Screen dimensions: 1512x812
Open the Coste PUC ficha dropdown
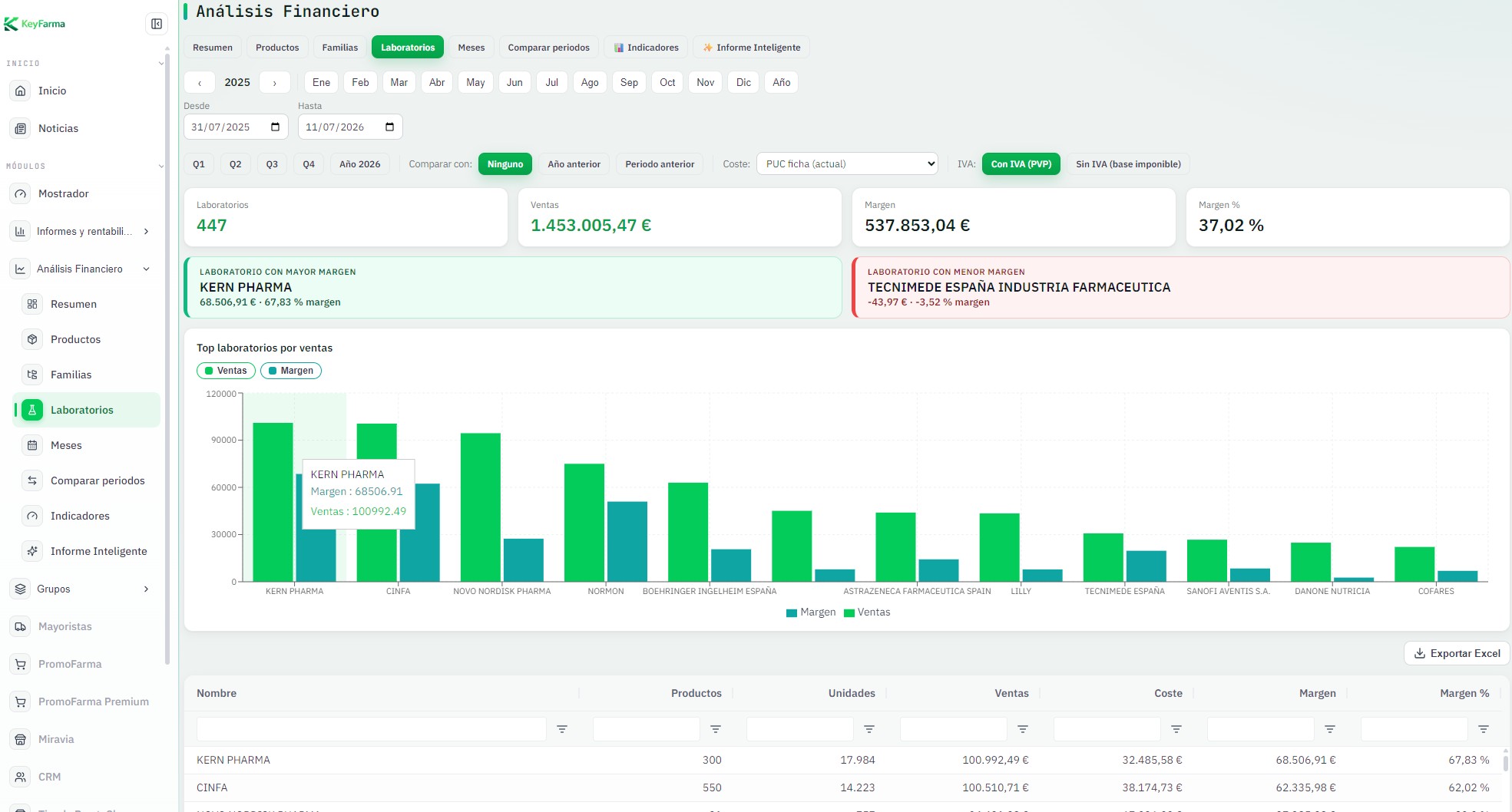(x=847, y=164)
